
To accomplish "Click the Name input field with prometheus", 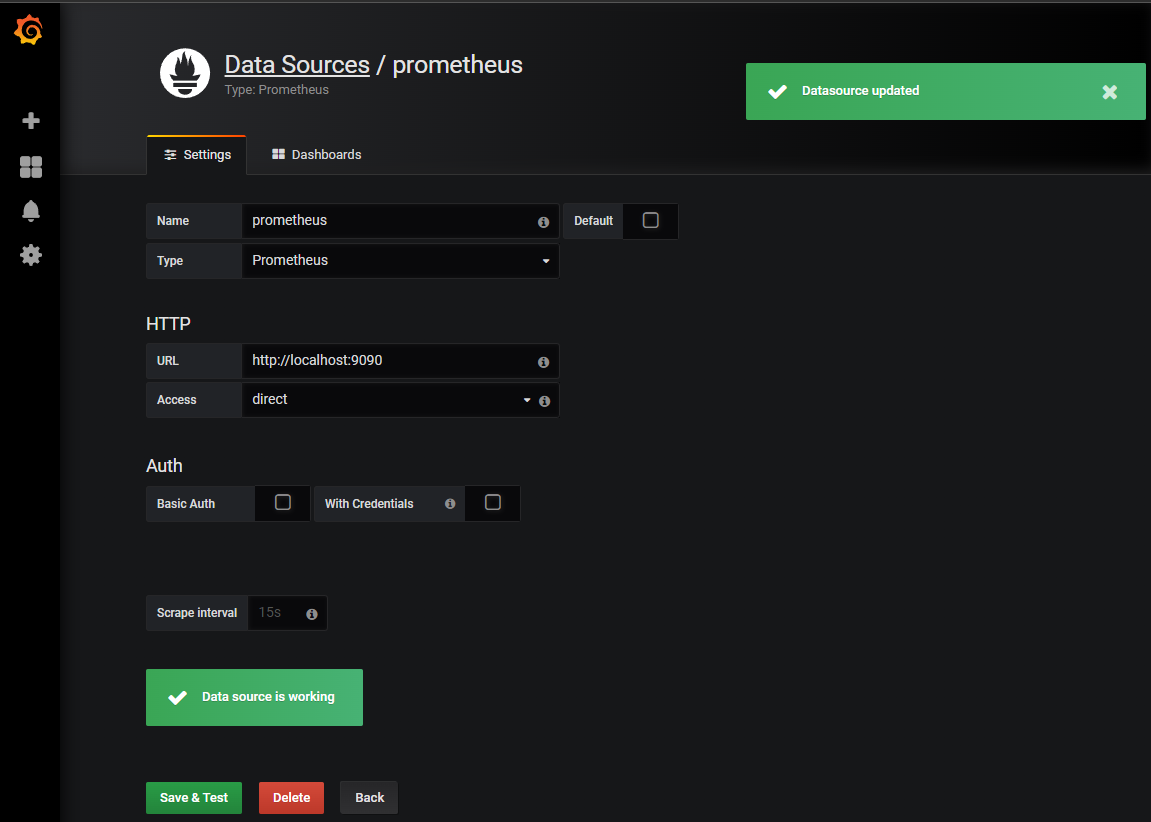I will tap(400, 221).
